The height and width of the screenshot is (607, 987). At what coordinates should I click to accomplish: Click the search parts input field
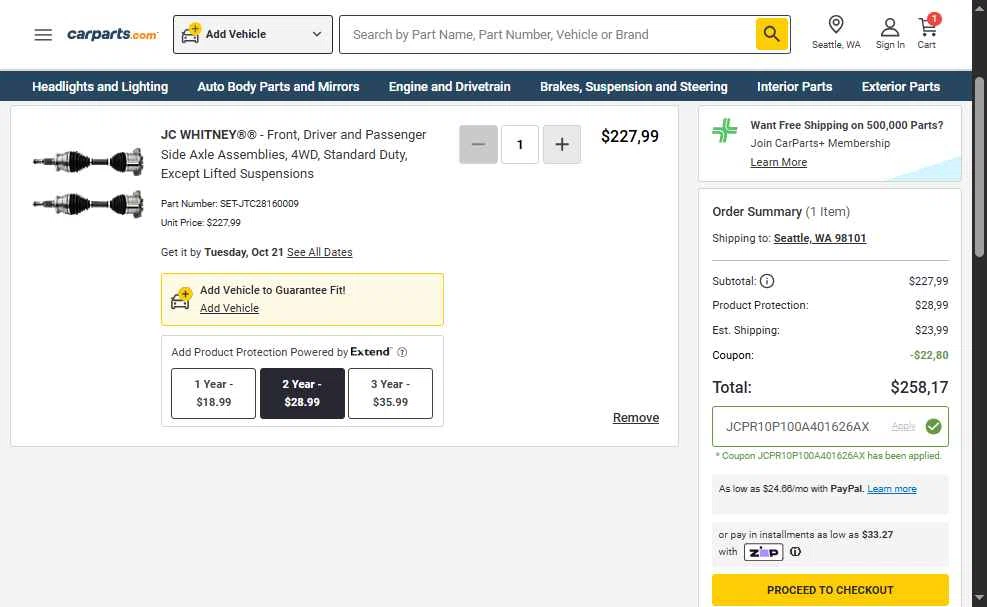tap(548, 34)
